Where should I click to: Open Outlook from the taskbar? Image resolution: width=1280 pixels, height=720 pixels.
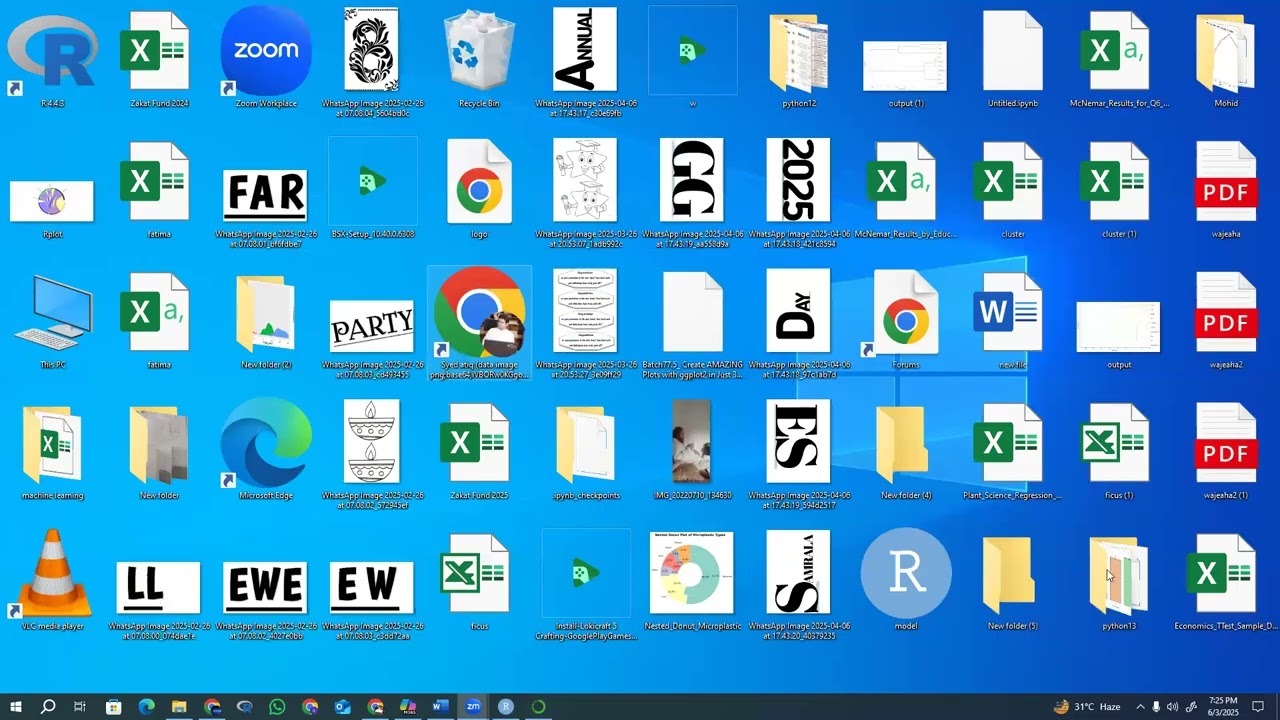click(343, 707)
